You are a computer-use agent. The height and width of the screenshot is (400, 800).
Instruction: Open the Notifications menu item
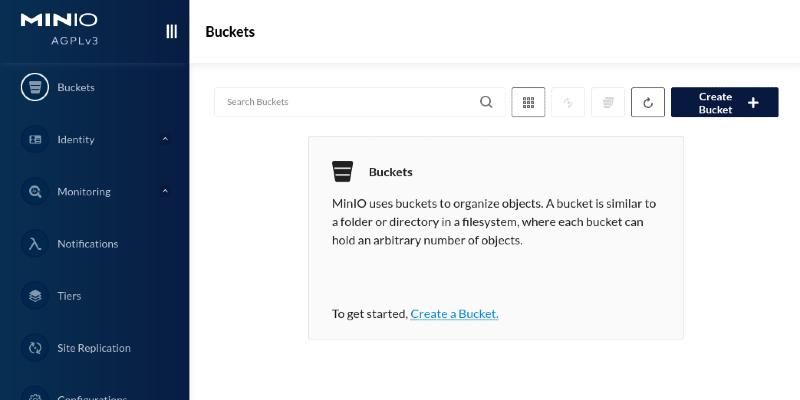pos(88,244)
